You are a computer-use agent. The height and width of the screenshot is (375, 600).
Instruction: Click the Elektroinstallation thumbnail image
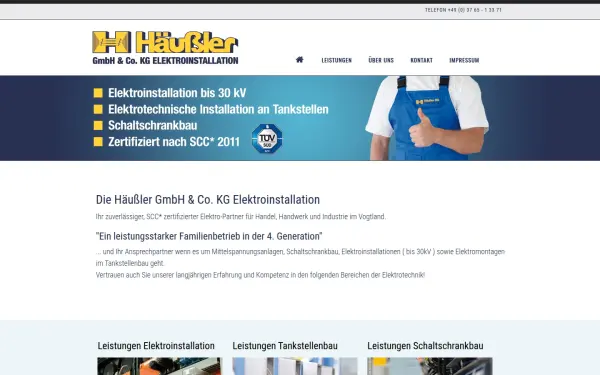[159, 366]
